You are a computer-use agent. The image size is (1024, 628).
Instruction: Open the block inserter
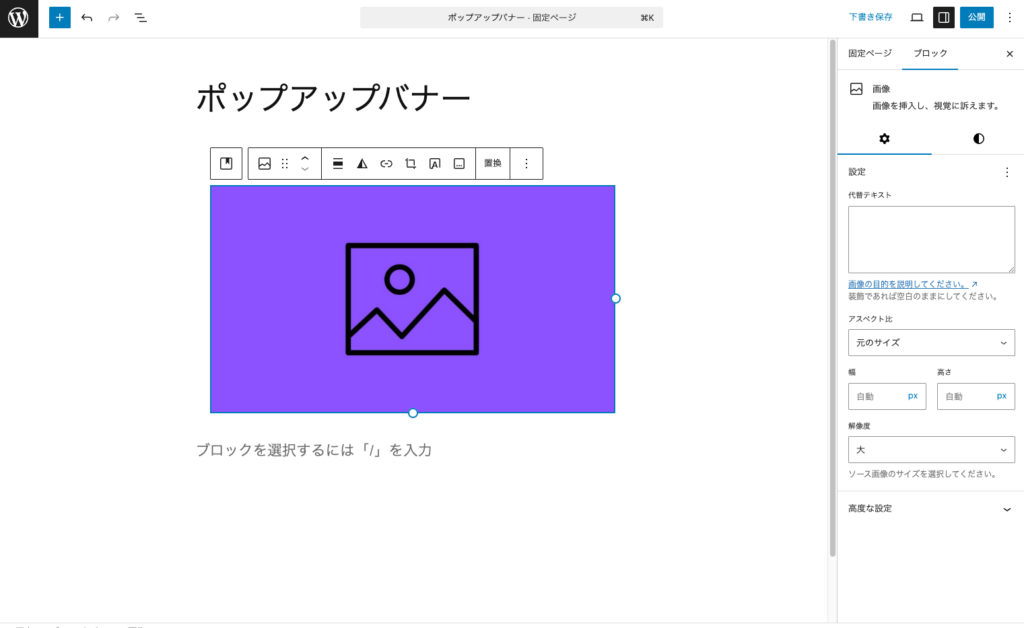(x=59, y=17)
